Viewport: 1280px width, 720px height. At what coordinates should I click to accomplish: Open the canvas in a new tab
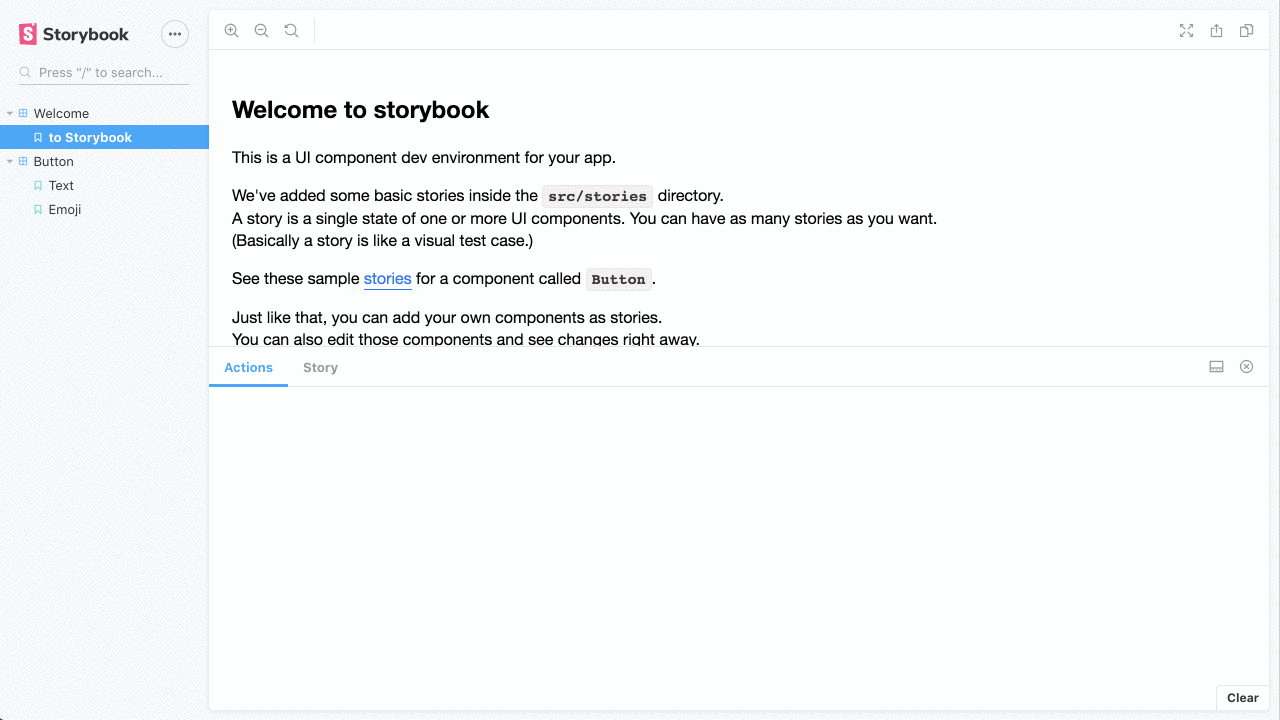point(1216,30)
